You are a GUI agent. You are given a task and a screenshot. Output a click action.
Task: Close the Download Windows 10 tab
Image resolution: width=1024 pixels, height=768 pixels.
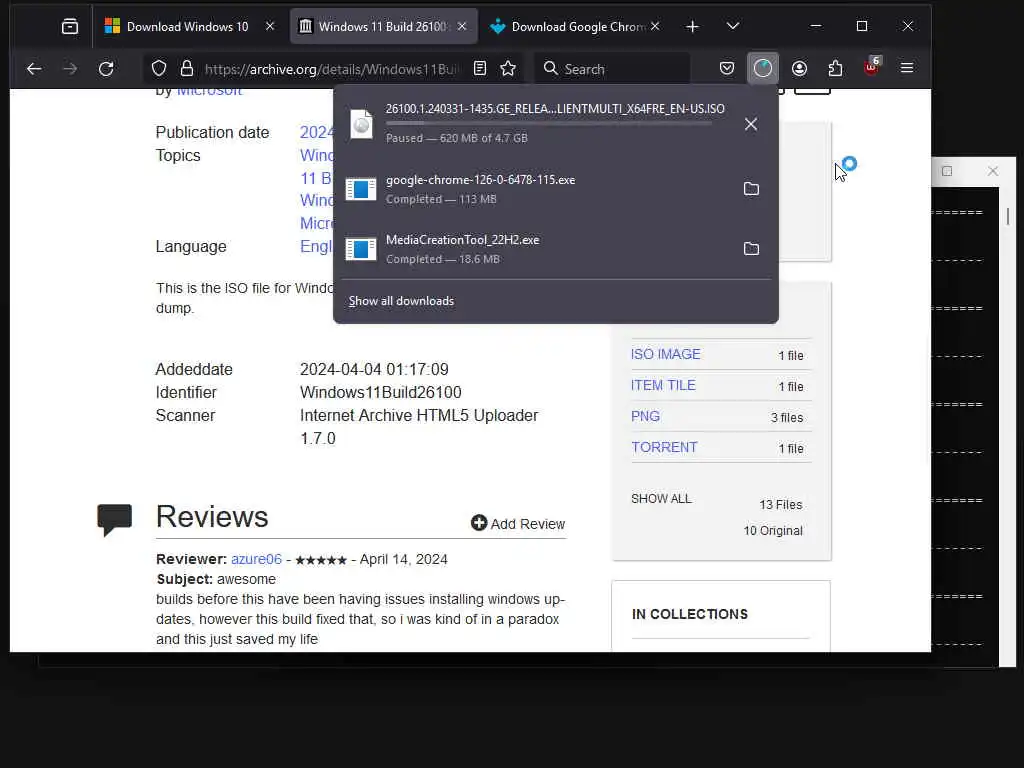pos(270,26)
